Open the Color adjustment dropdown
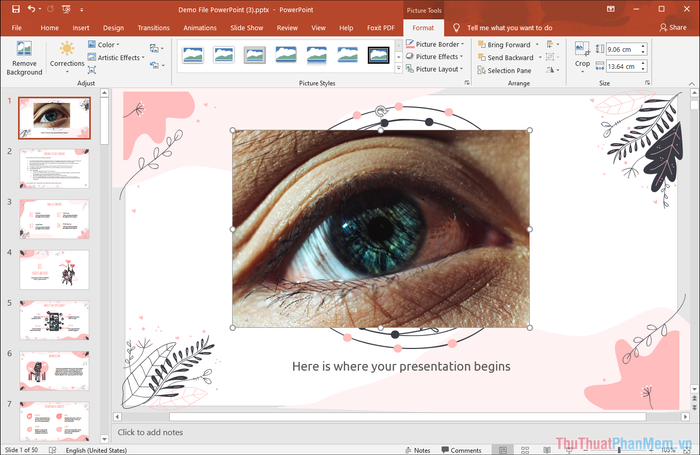700x455 pixels. coord(104,45)
